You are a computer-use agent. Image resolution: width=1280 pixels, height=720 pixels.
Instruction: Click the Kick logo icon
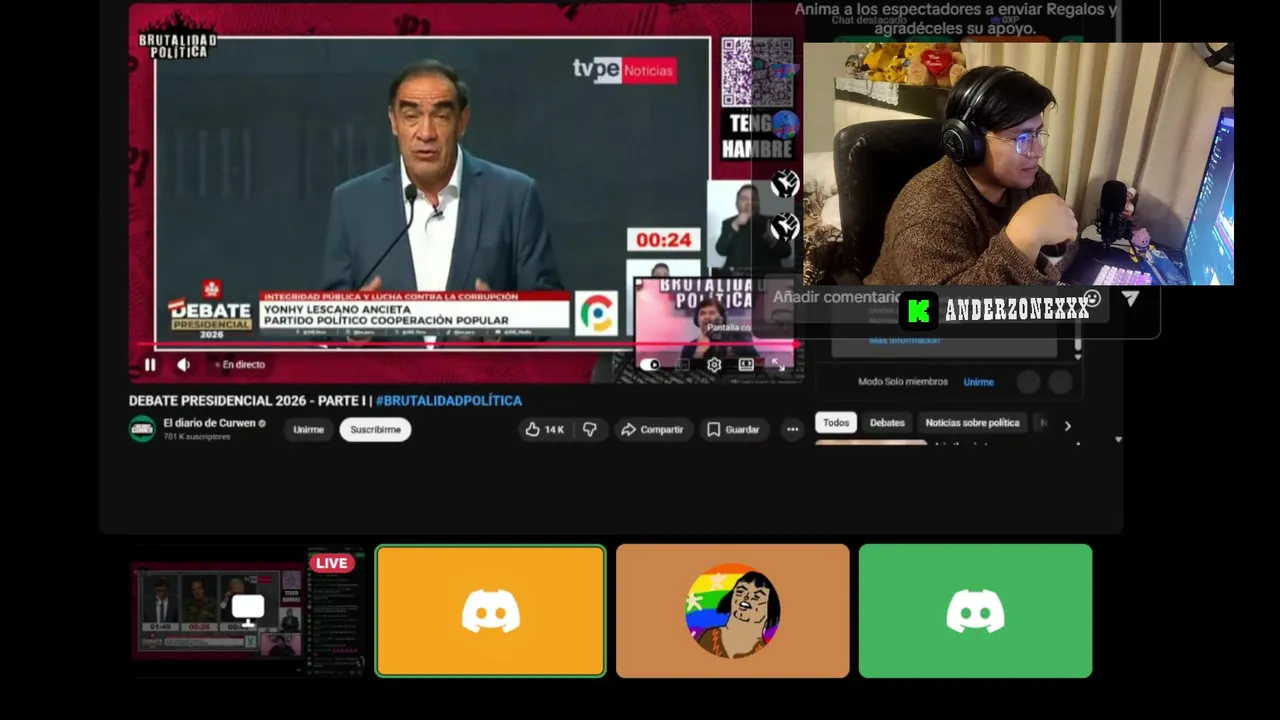pyautogui.click(x=918, y=310)
